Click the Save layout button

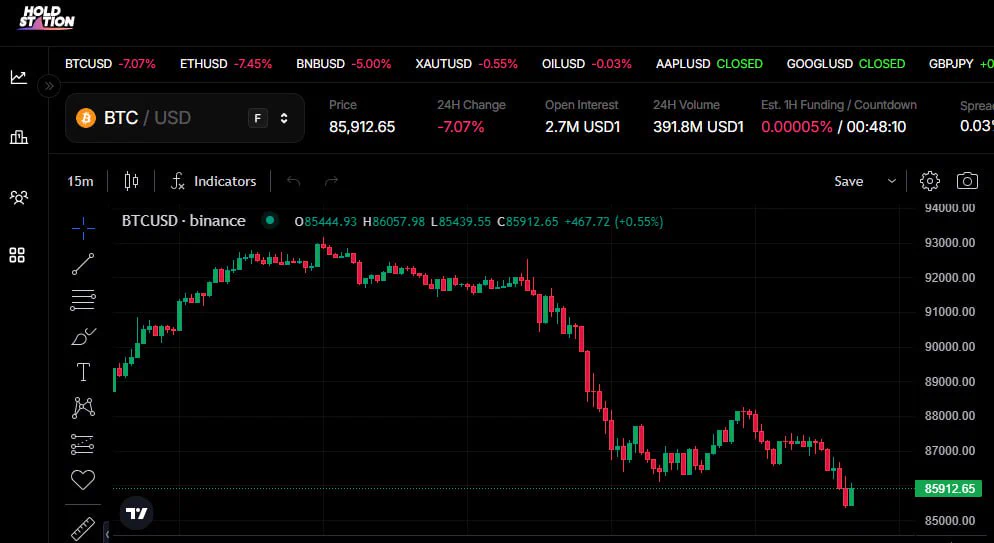pyautogui.click(x=848, y=181)
